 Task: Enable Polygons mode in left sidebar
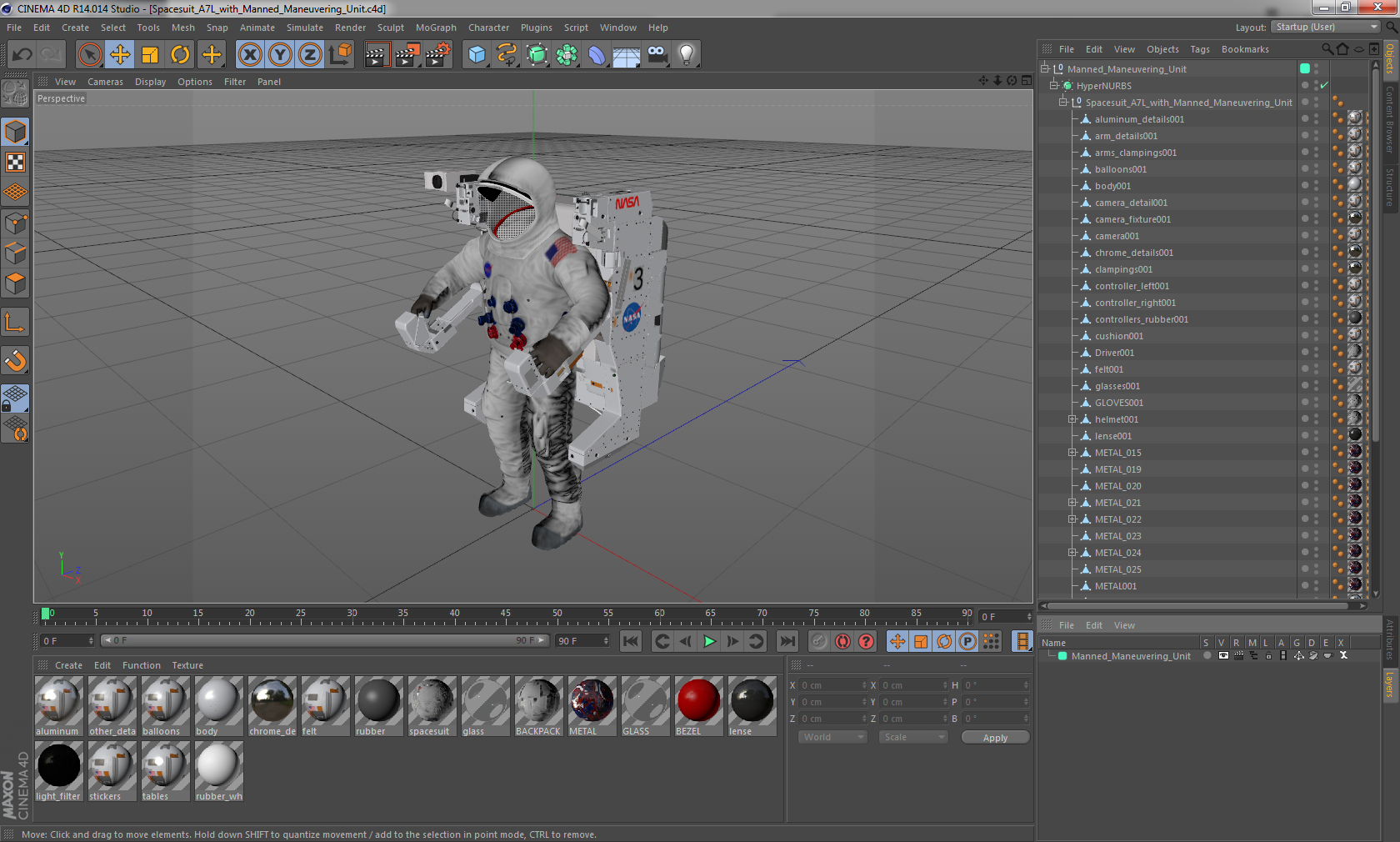point(16,283)
